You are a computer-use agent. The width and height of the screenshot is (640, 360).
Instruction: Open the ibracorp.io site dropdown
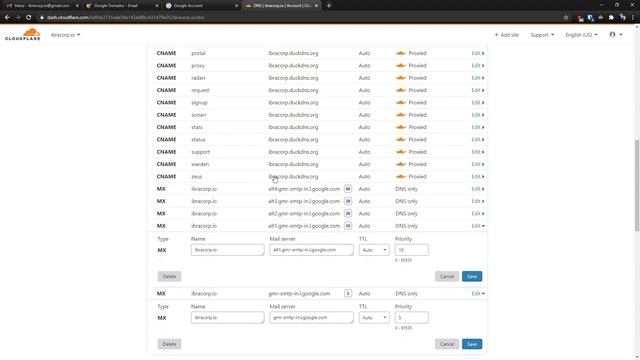[x=65, y=35]
